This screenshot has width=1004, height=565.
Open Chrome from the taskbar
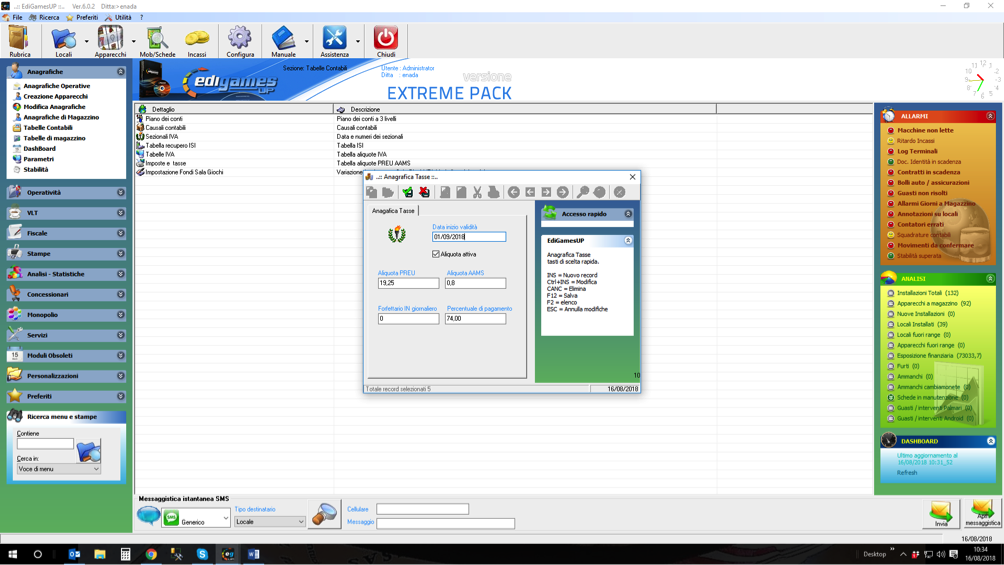pyautogui.click(x=151, y=554)
